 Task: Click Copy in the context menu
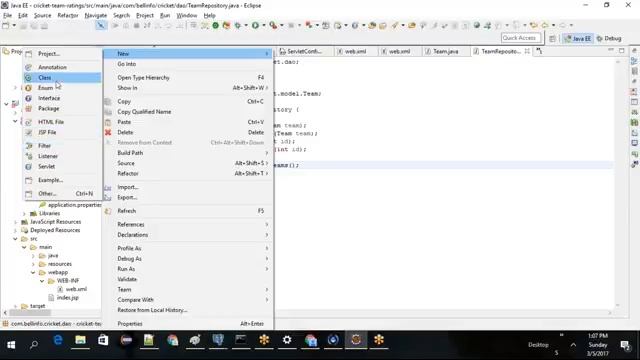pyautogui.click(x=188, y=101)
